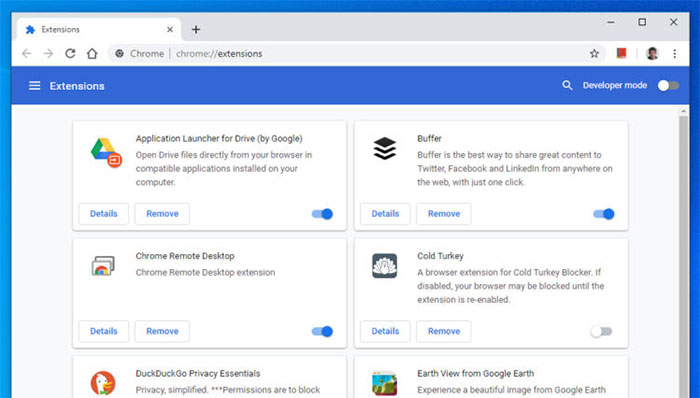The image size is (700, 398).
Task: Go back with the browser back arrow
Action: [27, 54]
